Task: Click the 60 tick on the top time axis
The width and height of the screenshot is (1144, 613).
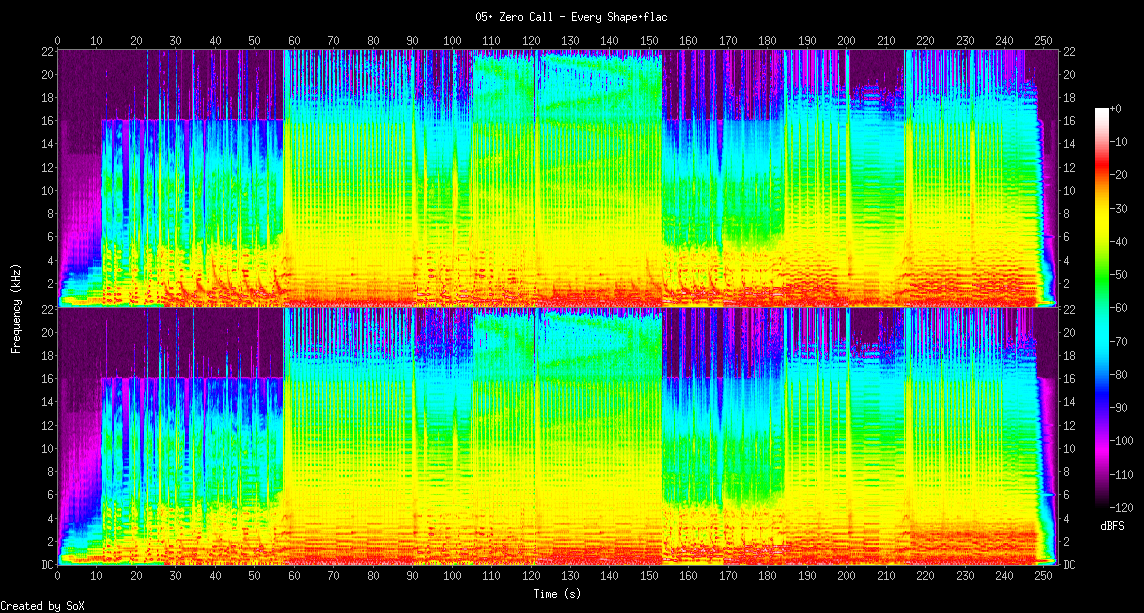Action: (294, 40)
